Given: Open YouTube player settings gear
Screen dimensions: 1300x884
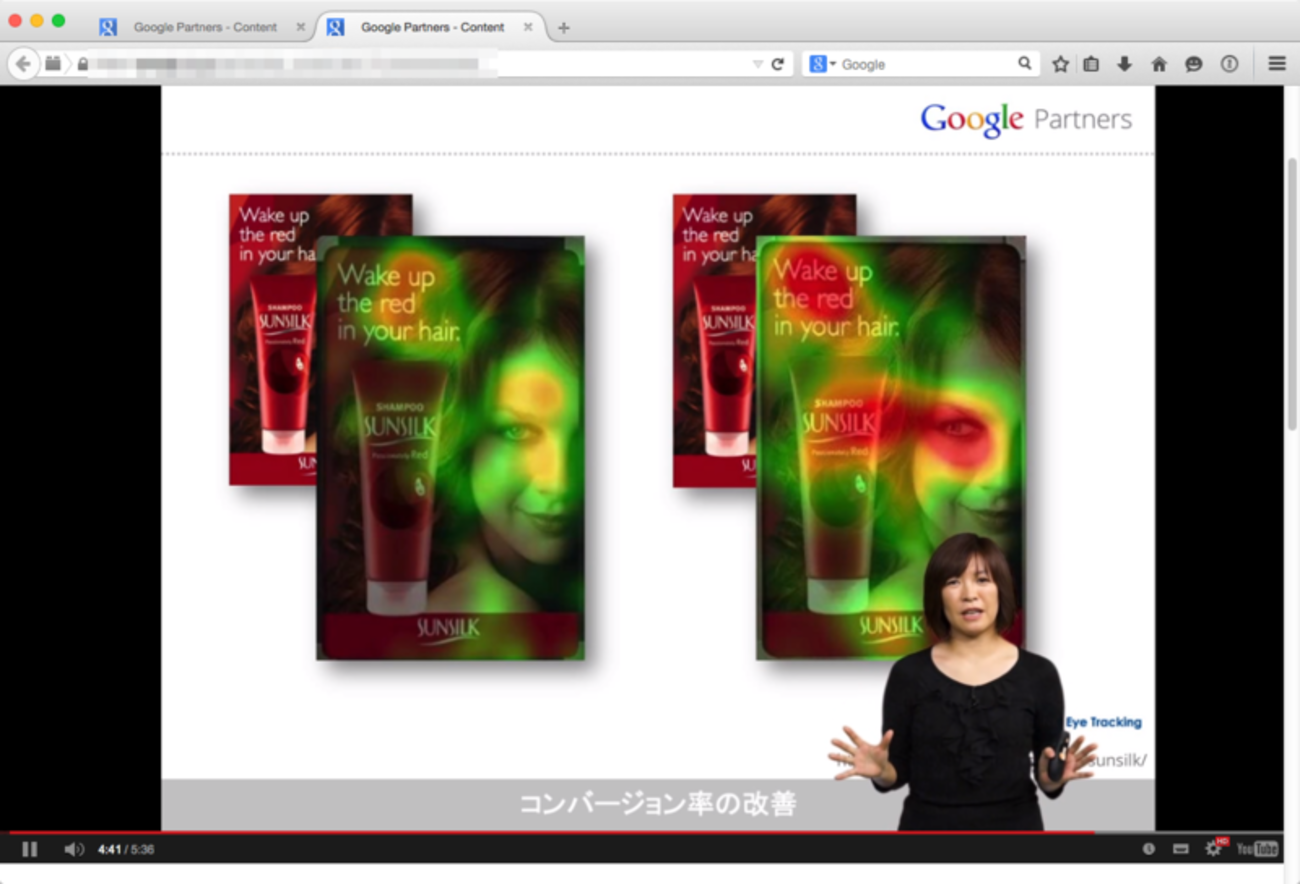Looking at the screenshot, I should [x=1214, y=848].
